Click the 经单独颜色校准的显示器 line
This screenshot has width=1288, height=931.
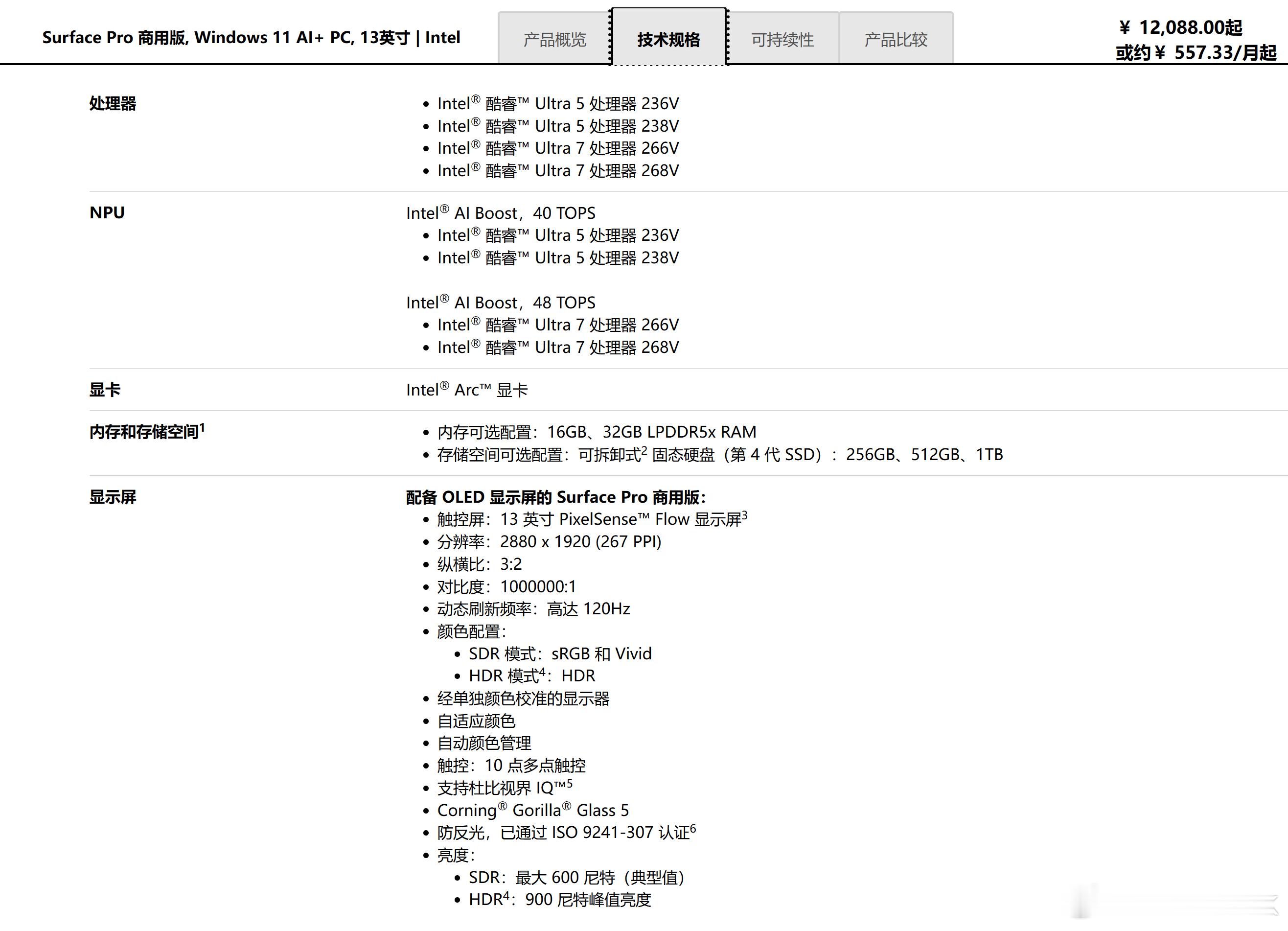pyautogui.click(x=523, y=698)
